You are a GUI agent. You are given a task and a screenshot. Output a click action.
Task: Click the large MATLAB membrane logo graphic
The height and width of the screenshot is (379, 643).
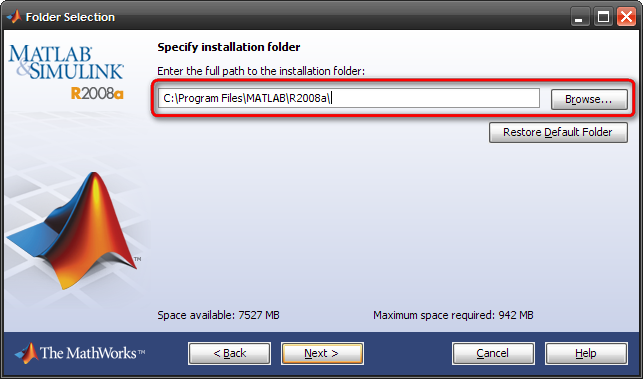(74, 231)
